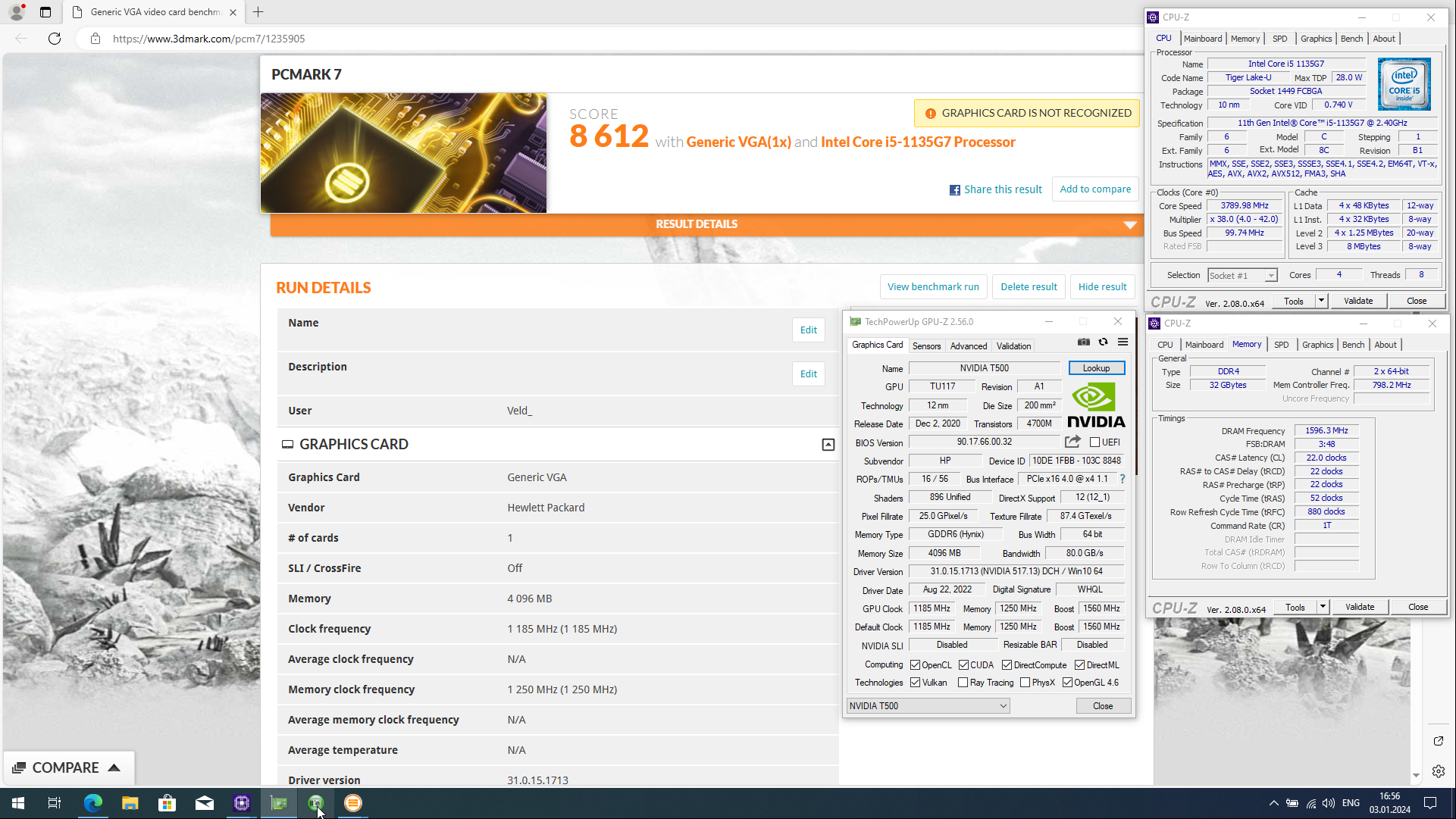Click the GPU-Z taskbar icon
Image resolution: width=1456 pixels, height=819 pixels.
coord(279,803)
